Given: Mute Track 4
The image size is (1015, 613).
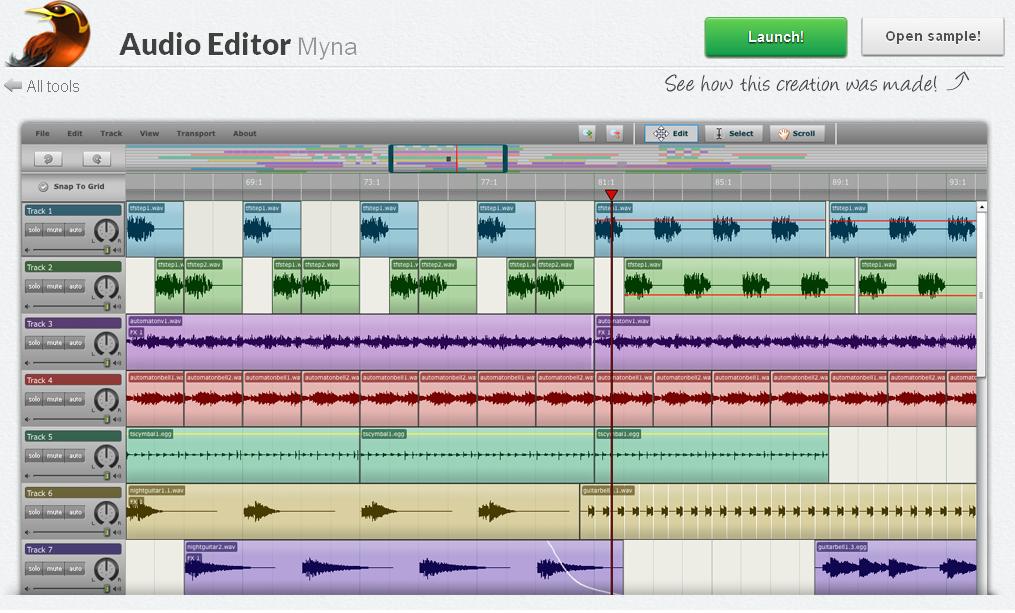Looking at the screenshot, I should pos(55,398).
